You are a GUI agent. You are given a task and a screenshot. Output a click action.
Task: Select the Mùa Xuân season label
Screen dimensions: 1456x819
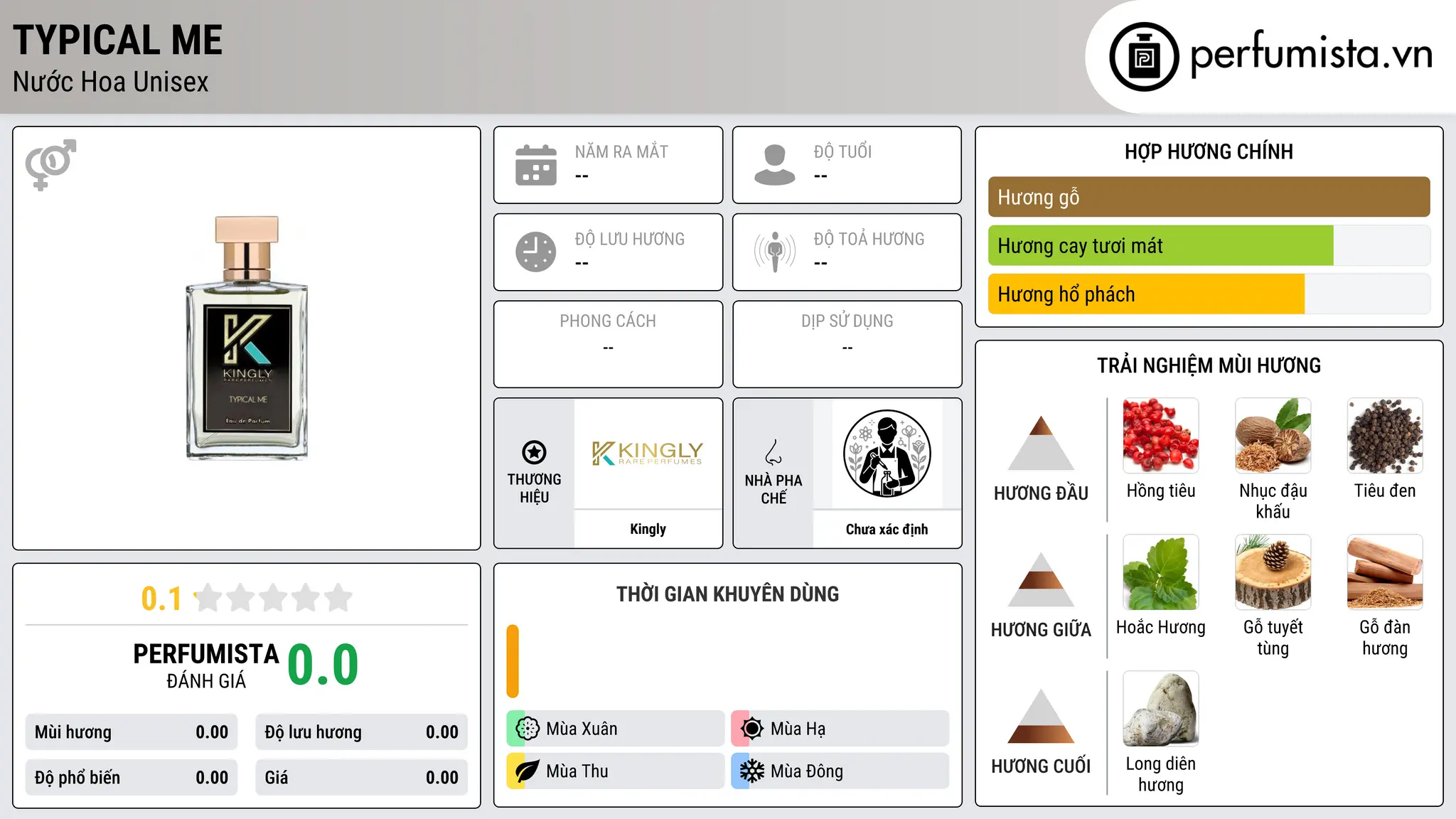[582, 729]
